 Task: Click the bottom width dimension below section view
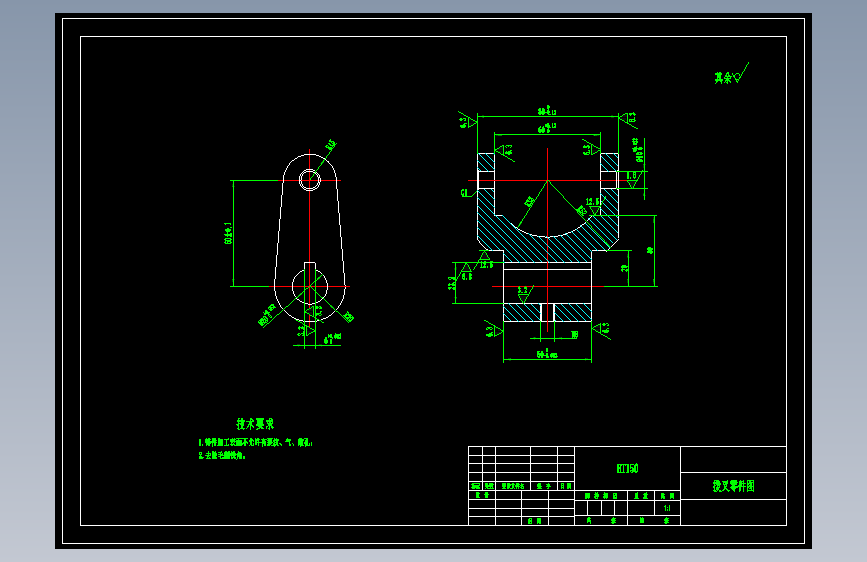pyautogui.click(x=547, y=353)
